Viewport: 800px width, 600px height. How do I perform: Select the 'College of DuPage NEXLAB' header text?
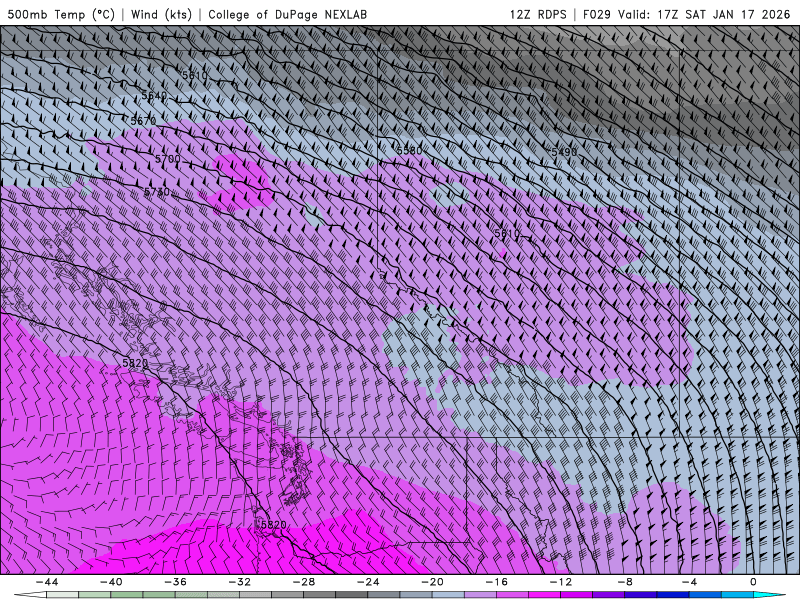287,14
